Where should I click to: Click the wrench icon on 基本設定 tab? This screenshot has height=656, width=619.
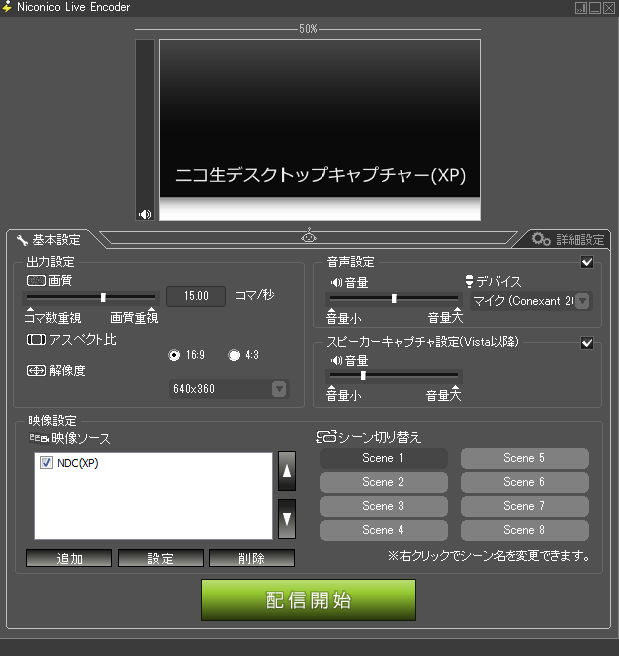click(x=22, y=240)
